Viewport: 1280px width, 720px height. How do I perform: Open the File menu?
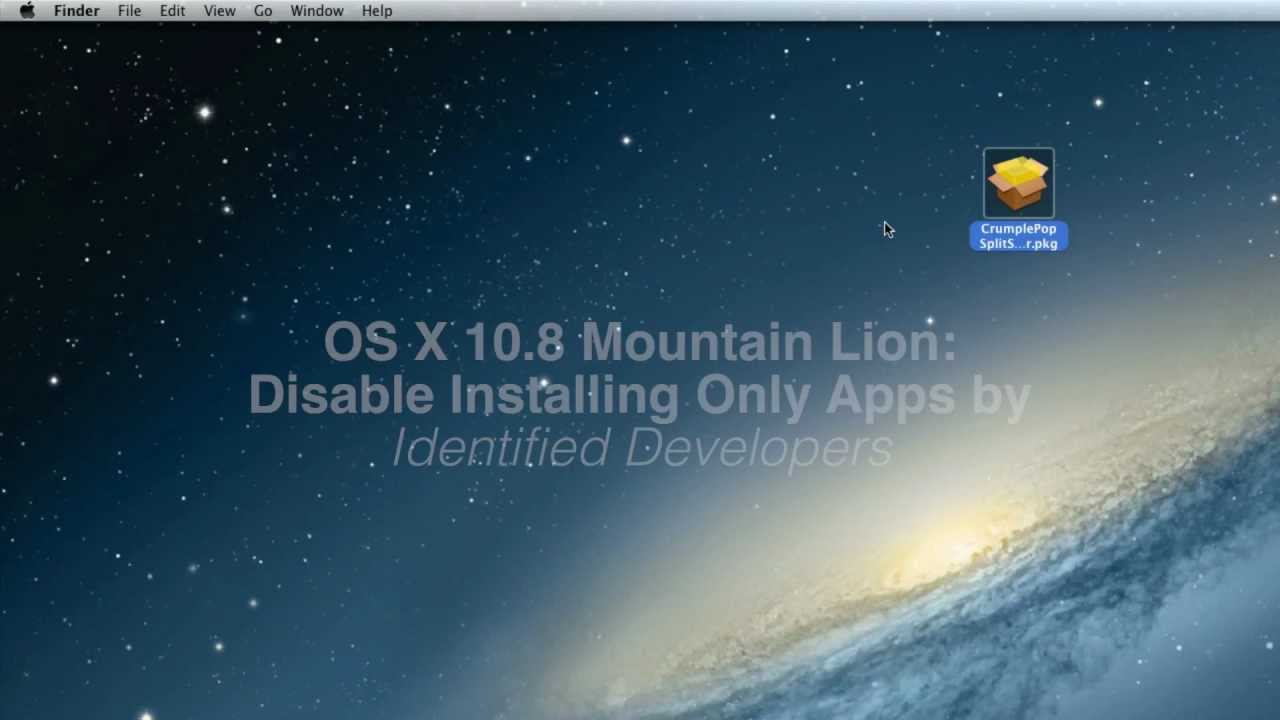click(129, 11)
